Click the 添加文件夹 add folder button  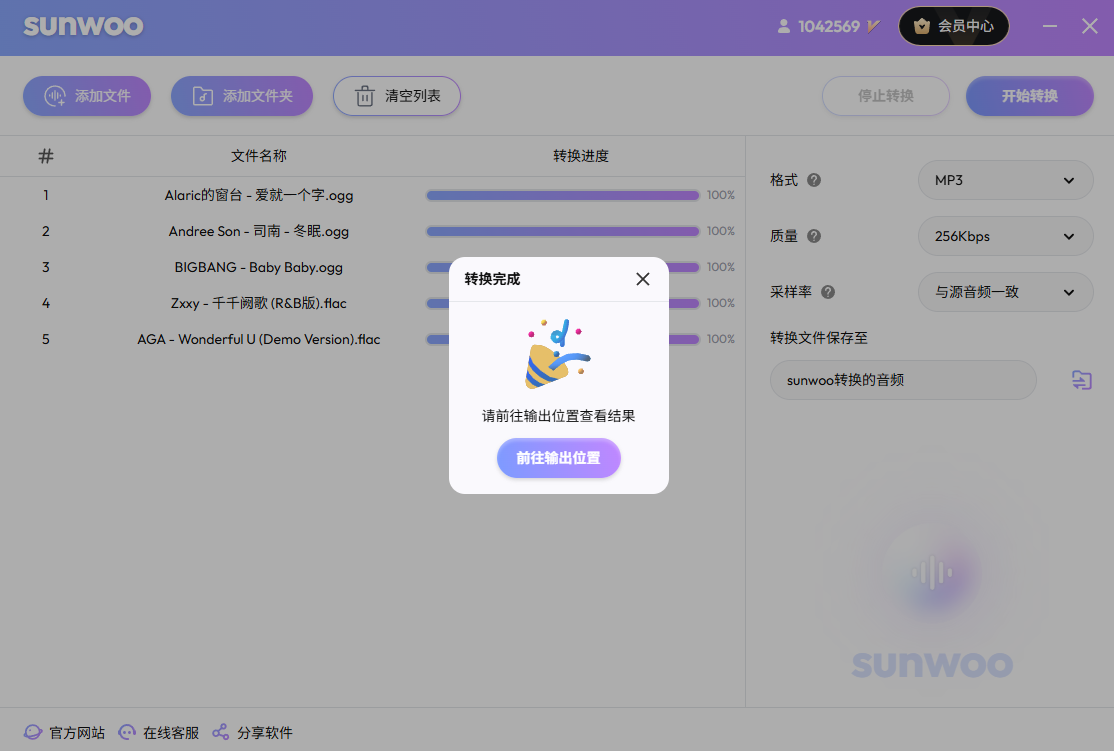pos(242,96)
